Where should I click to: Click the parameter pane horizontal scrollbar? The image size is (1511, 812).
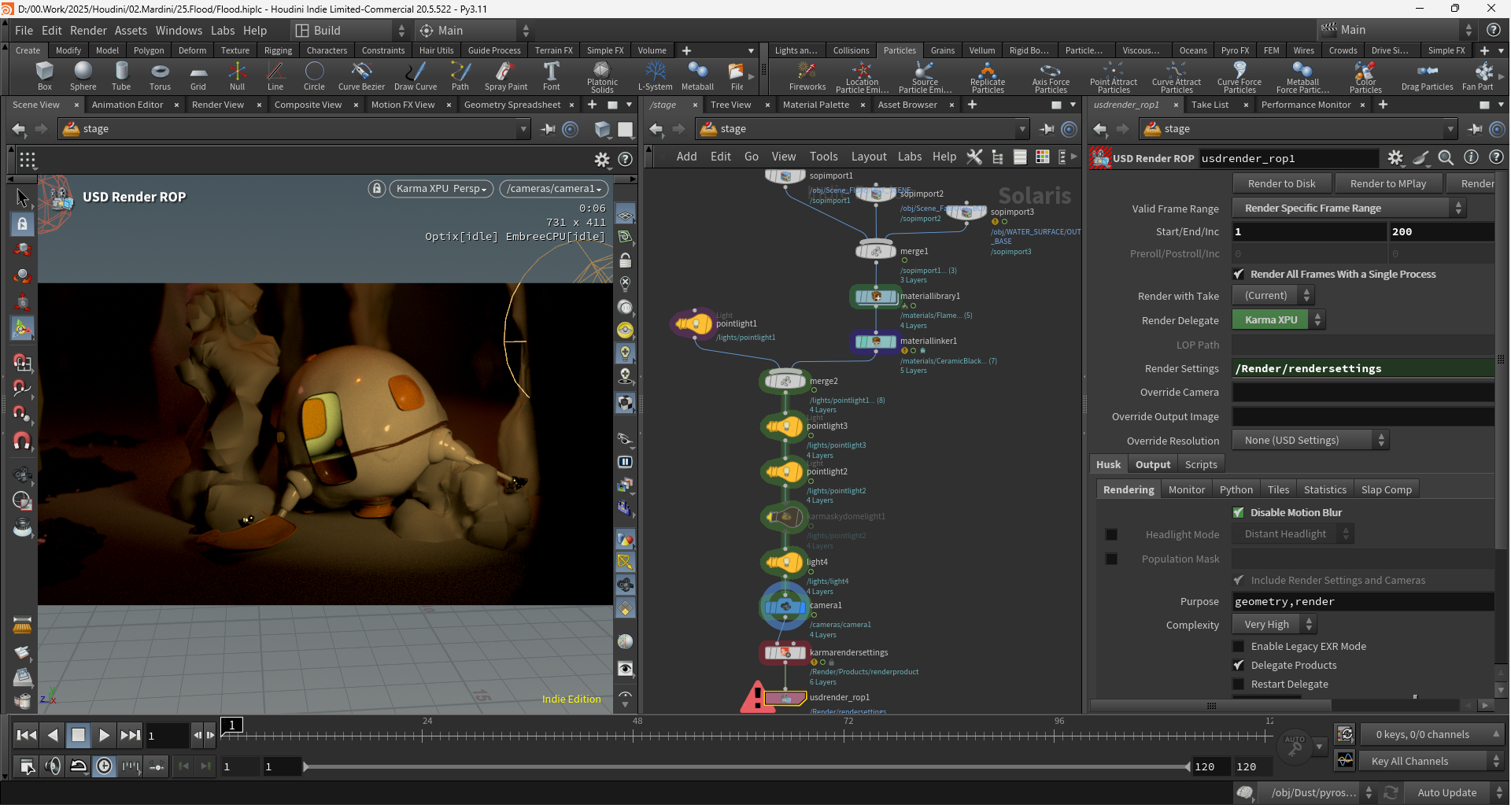click(1211, 706)
